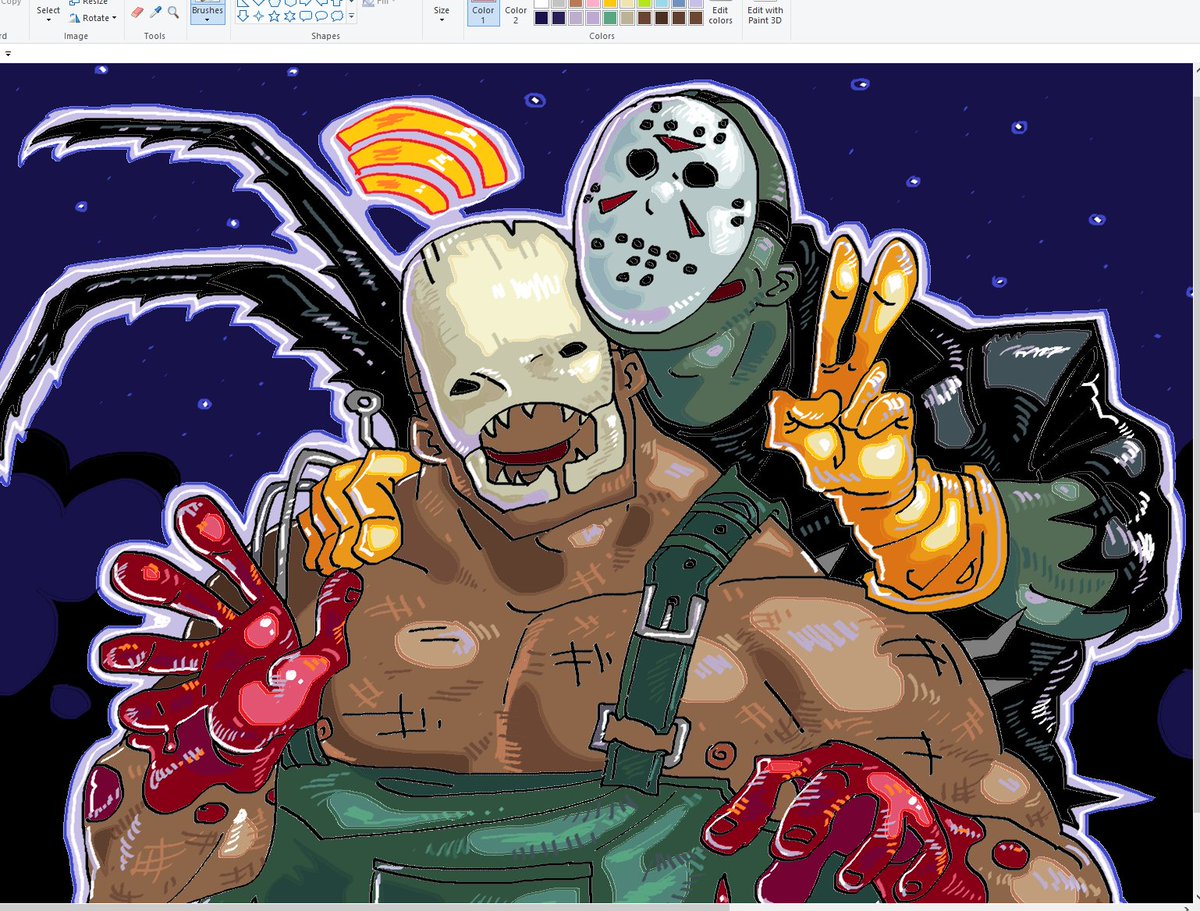Pick the green swatch in the palette

609,18
